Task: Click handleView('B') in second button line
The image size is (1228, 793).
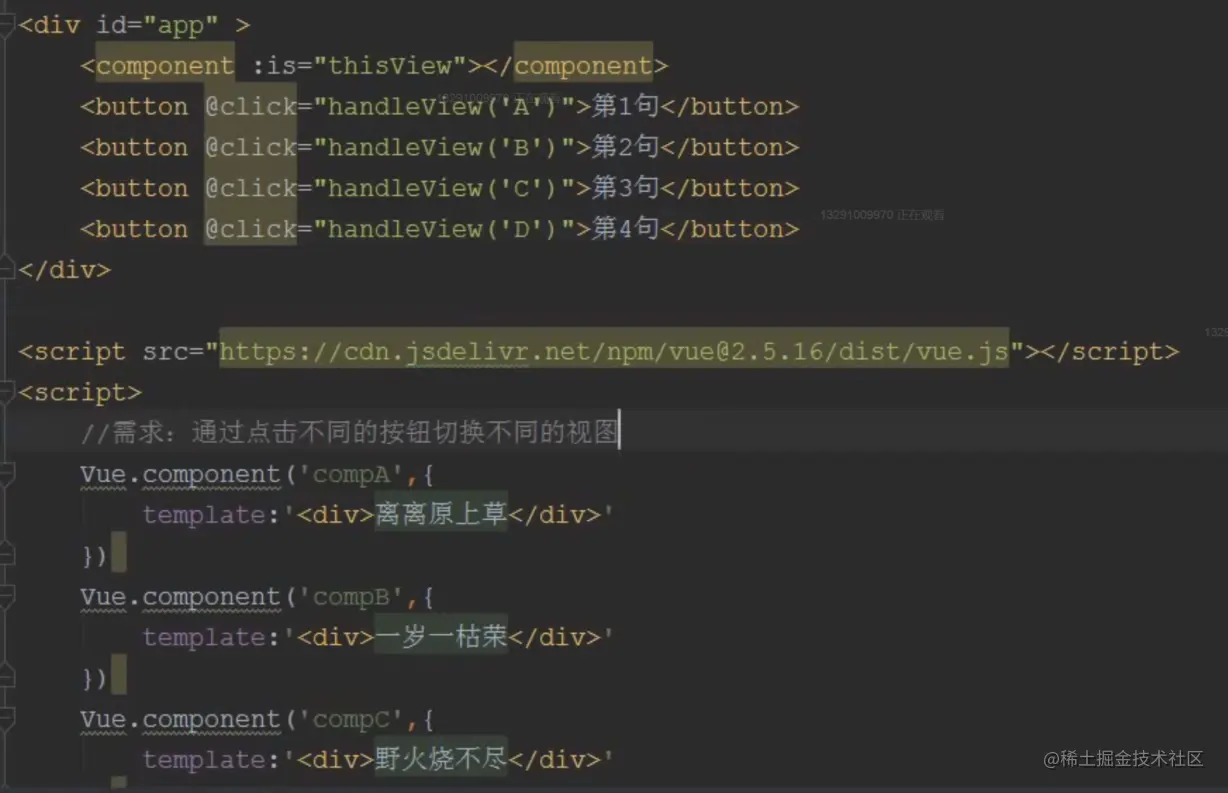Action: click(443, 148)
